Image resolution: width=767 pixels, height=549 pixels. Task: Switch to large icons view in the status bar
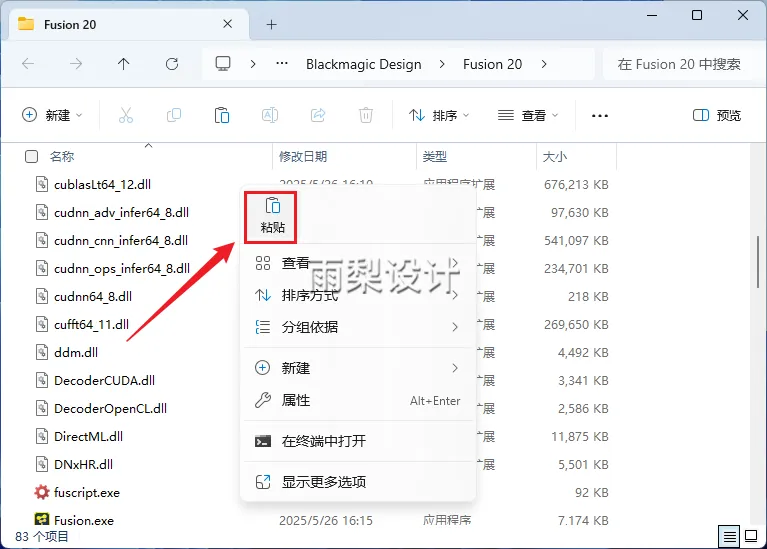click(x=751, y=536)
